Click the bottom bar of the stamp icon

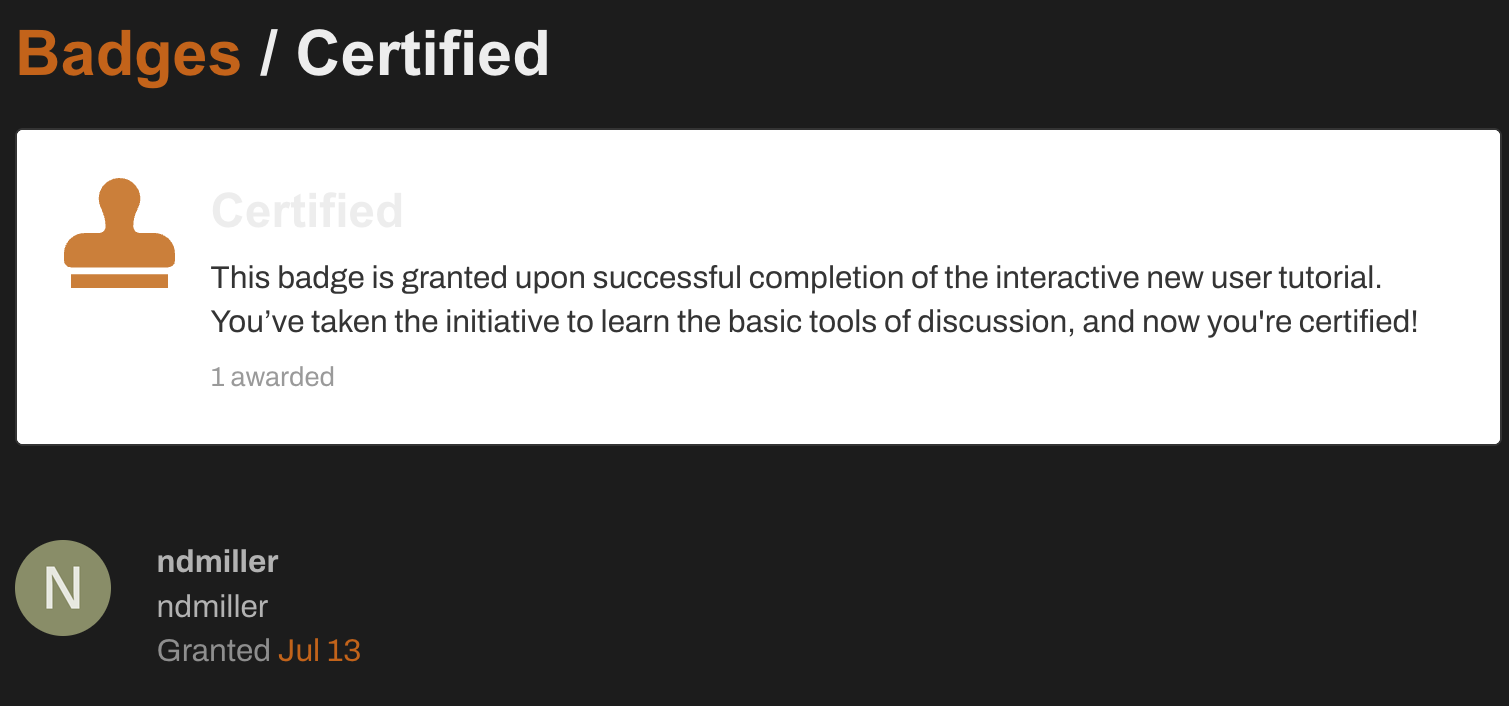pyautogui.click(x=119, y=281)
